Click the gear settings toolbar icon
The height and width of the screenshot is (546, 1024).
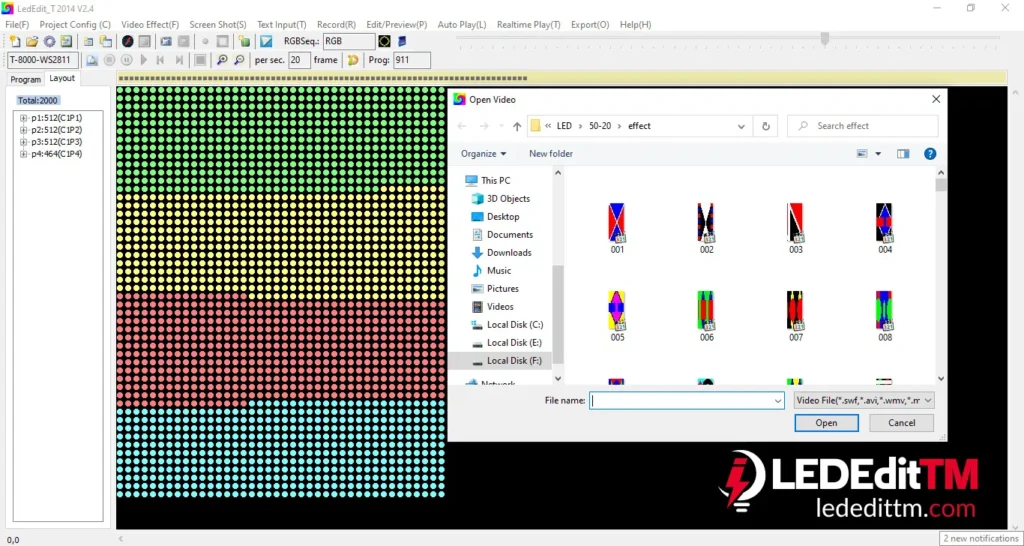[49, 41]
